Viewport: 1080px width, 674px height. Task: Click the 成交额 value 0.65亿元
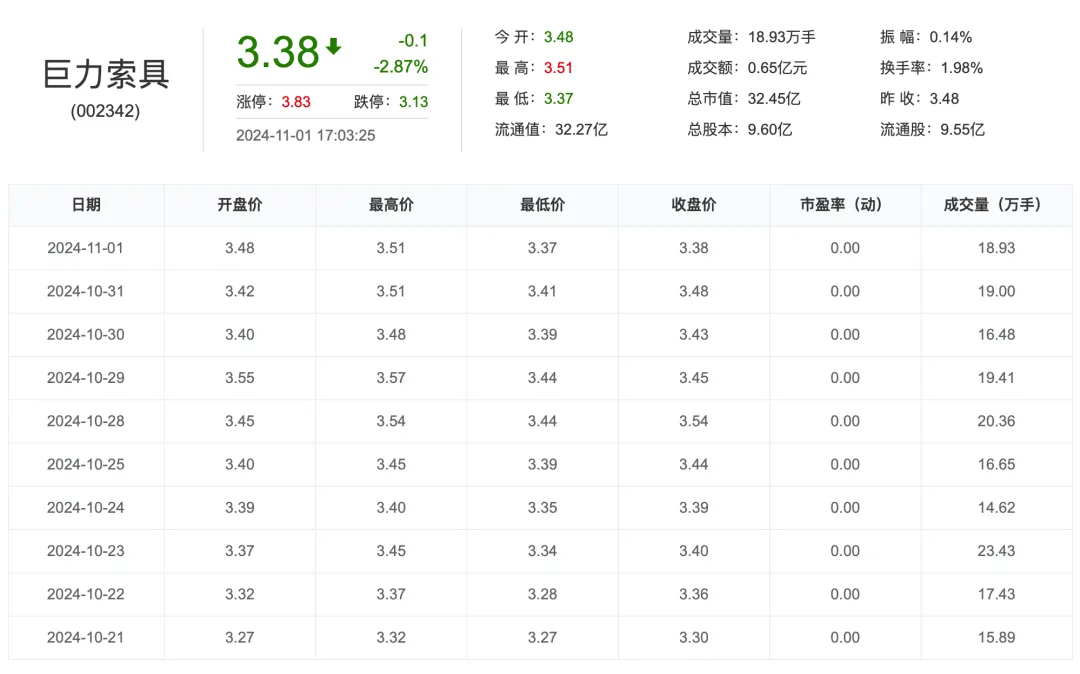(778, 68)
